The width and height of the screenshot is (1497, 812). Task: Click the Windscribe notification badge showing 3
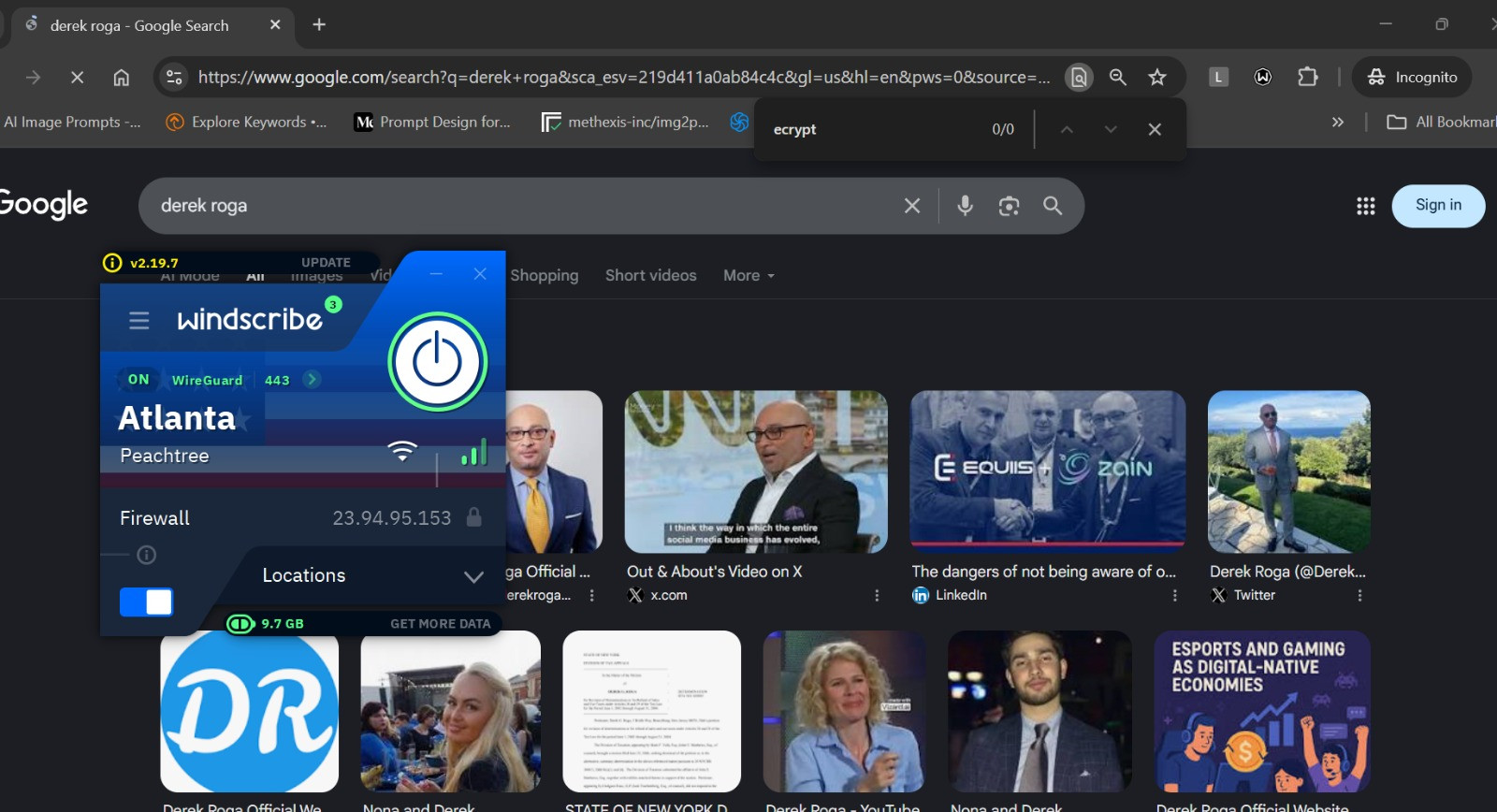tap(333, 304)
